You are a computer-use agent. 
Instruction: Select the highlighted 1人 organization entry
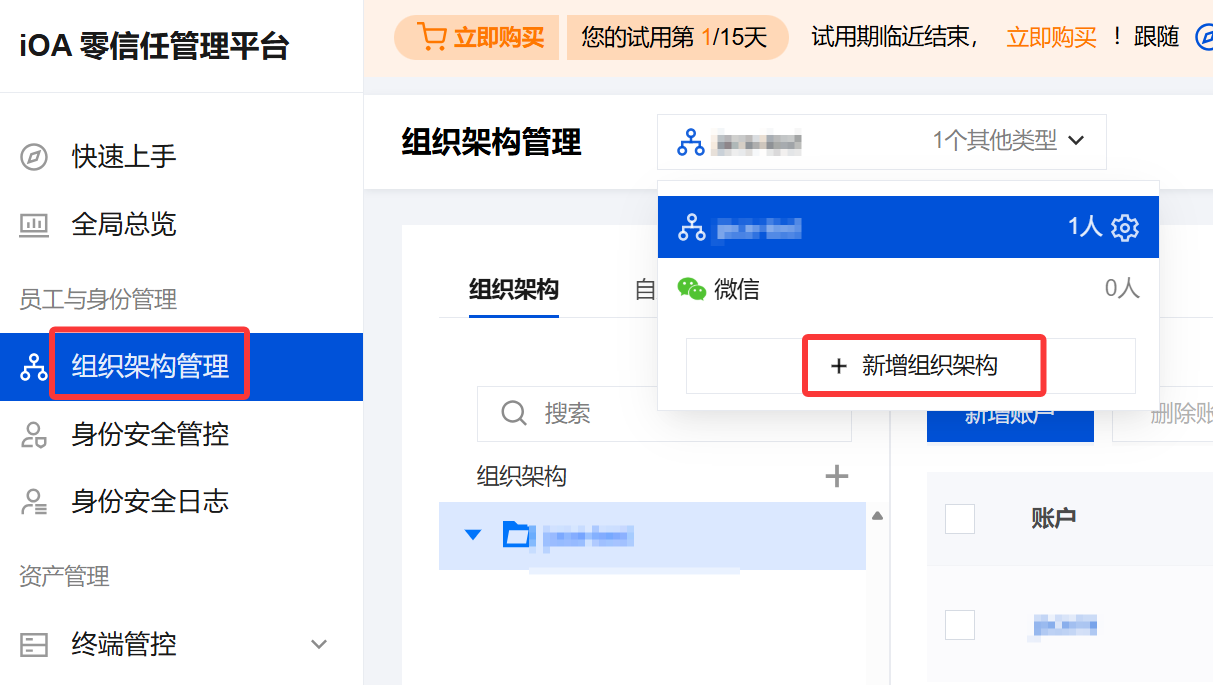908,227
